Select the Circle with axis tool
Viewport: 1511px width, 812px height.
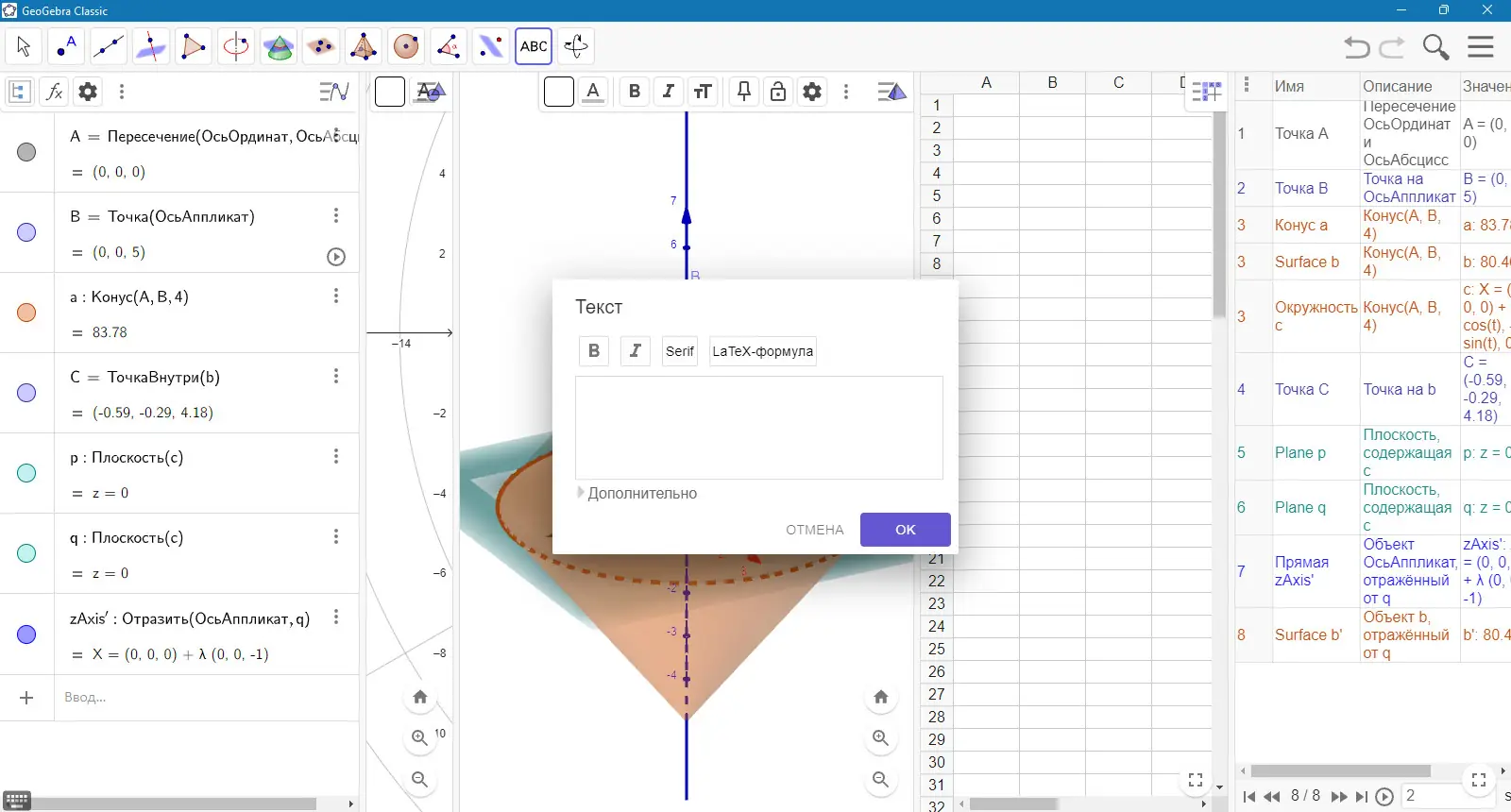pos(236,46)
